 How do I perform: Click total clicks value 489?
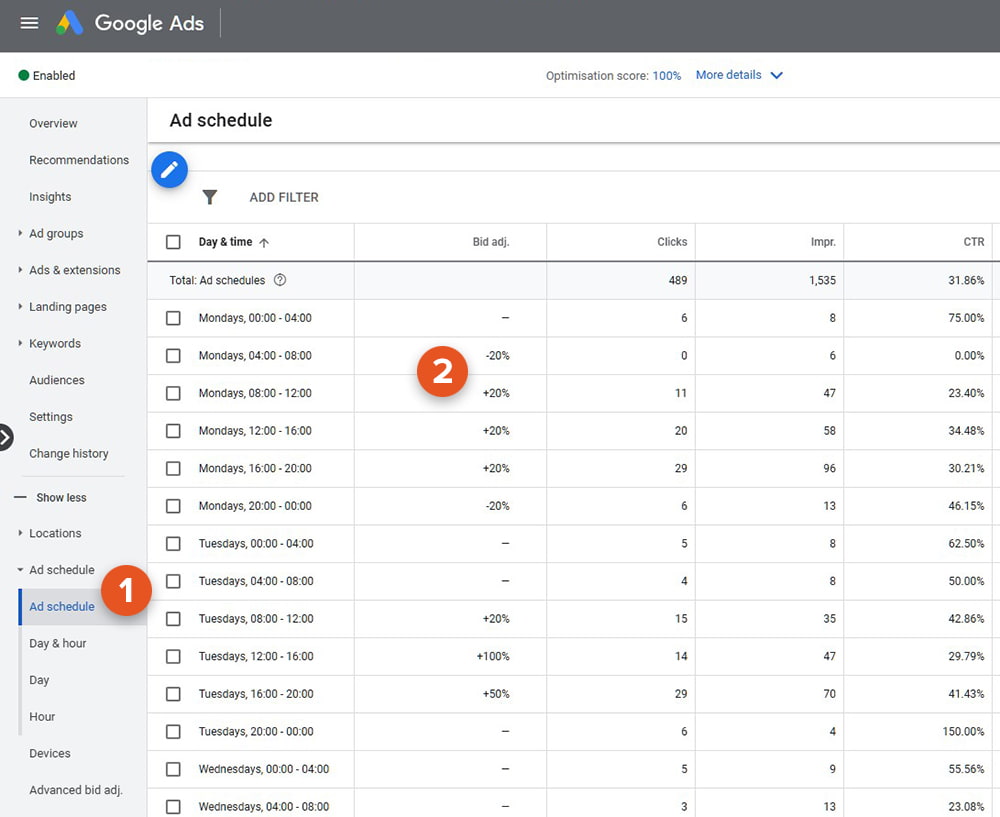(x=678, y=281)
